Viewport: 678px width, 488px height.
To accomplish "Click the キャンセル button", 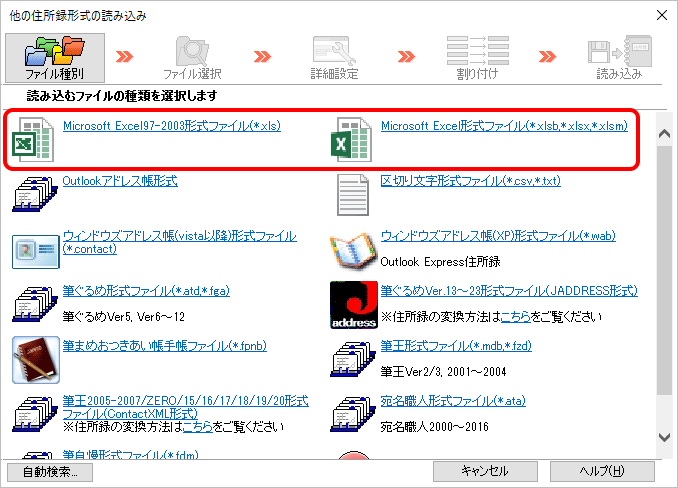I will 485,471.
